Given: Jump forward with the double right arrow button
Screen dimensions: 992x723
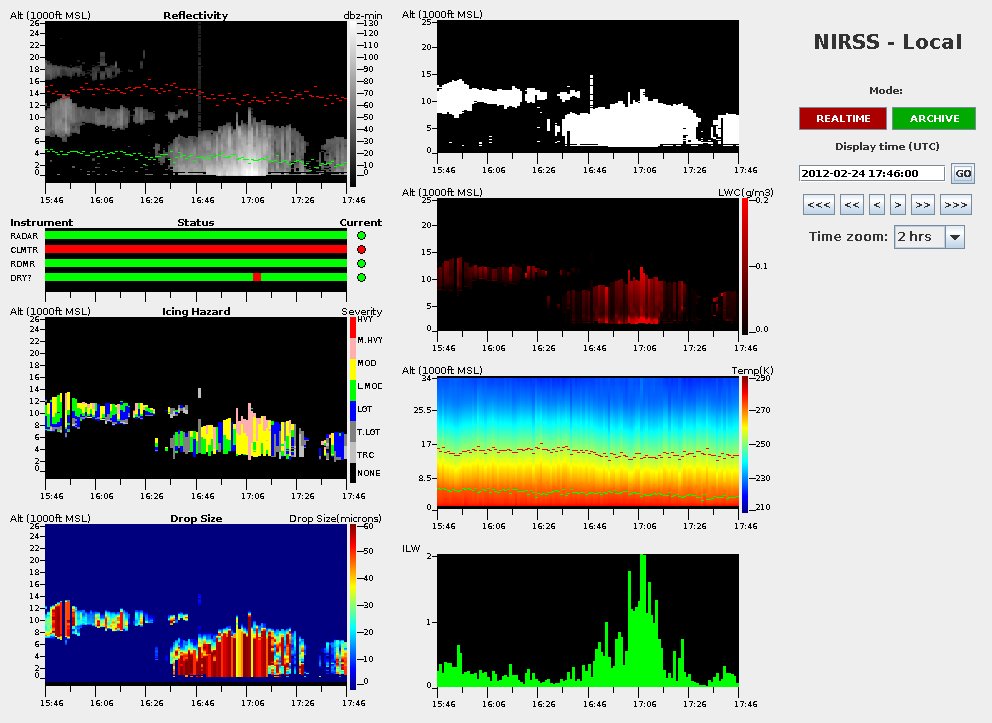Looking at the screenshot, I should (x=923, y=205).
